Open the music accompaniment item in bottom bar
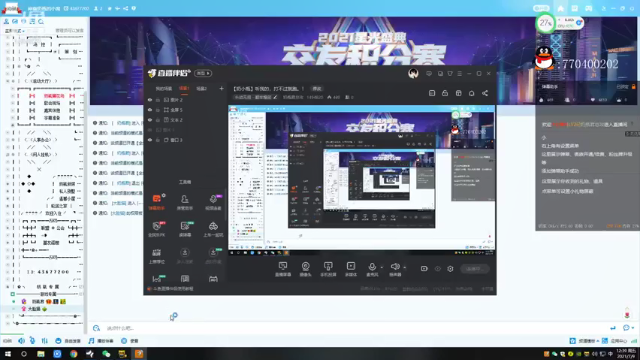640x360 pixels. point(101,341)
